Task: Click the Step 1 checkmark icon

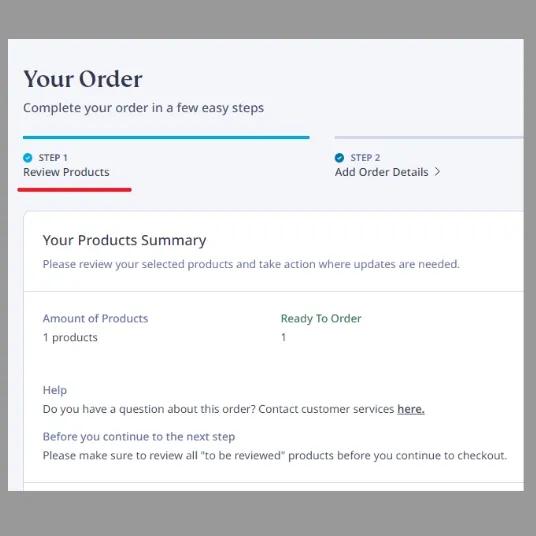Action: point(28,158)
